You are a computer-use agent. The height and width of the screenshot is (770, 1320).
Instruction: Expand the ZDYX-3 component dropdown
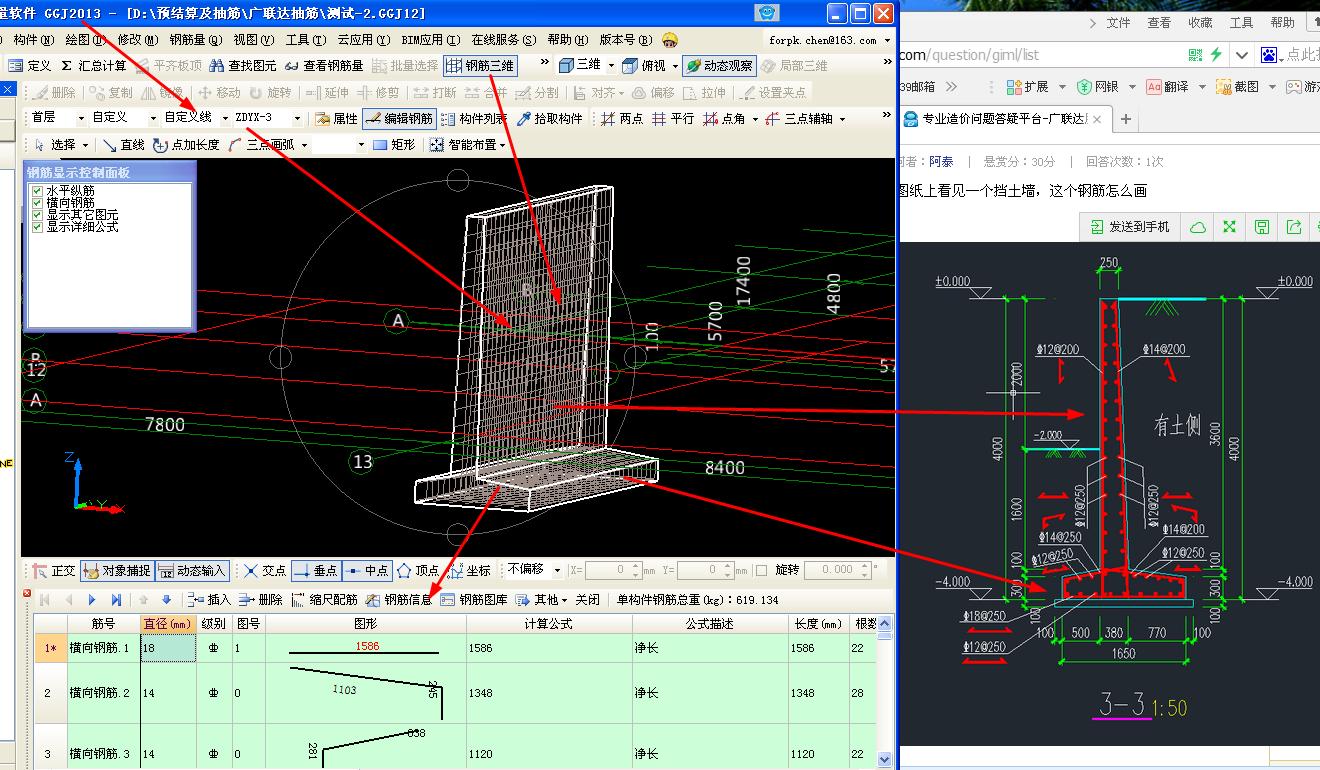[x=298, y=118]
